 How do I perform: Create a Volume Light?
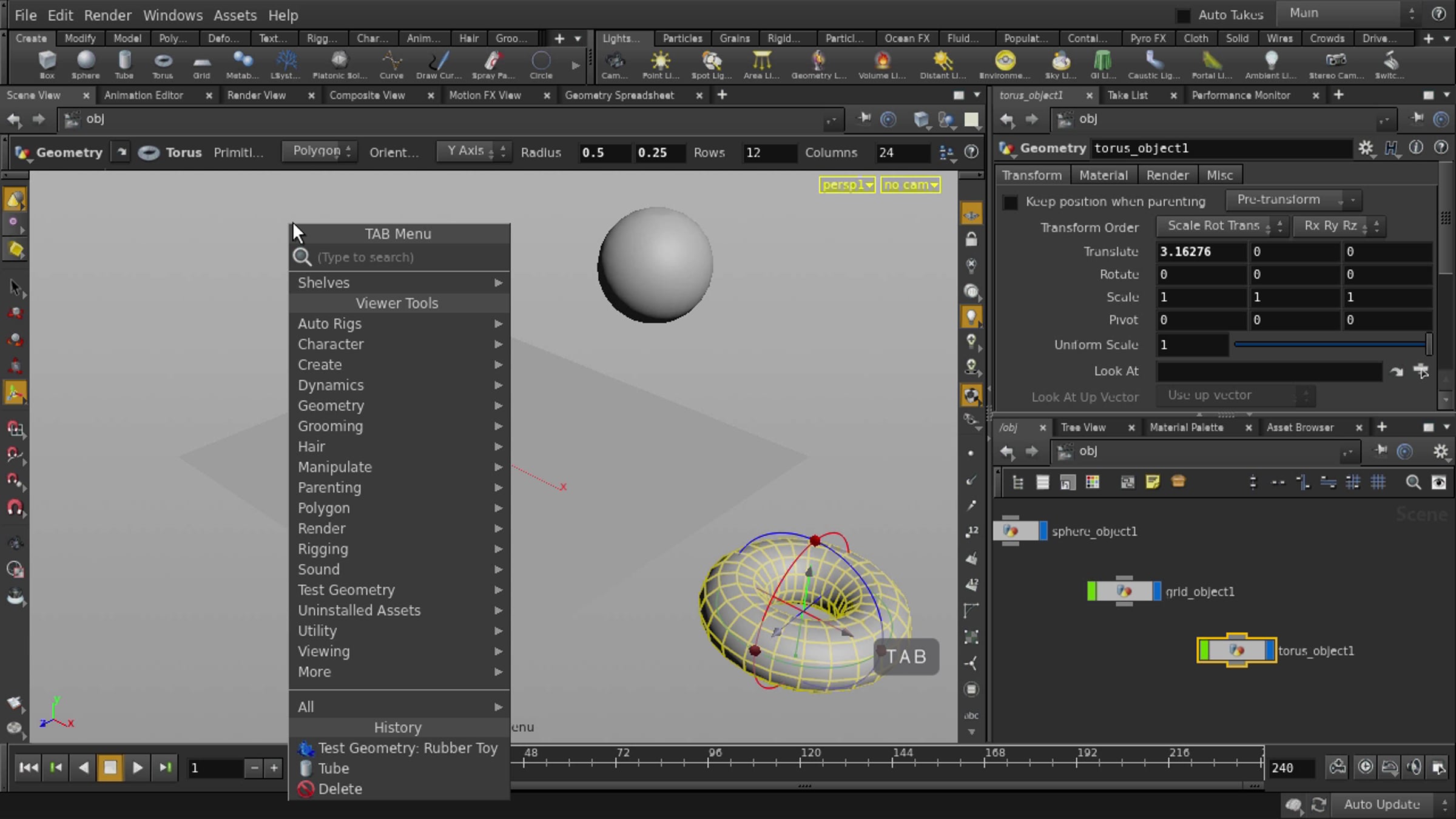[x=882, y=65]
